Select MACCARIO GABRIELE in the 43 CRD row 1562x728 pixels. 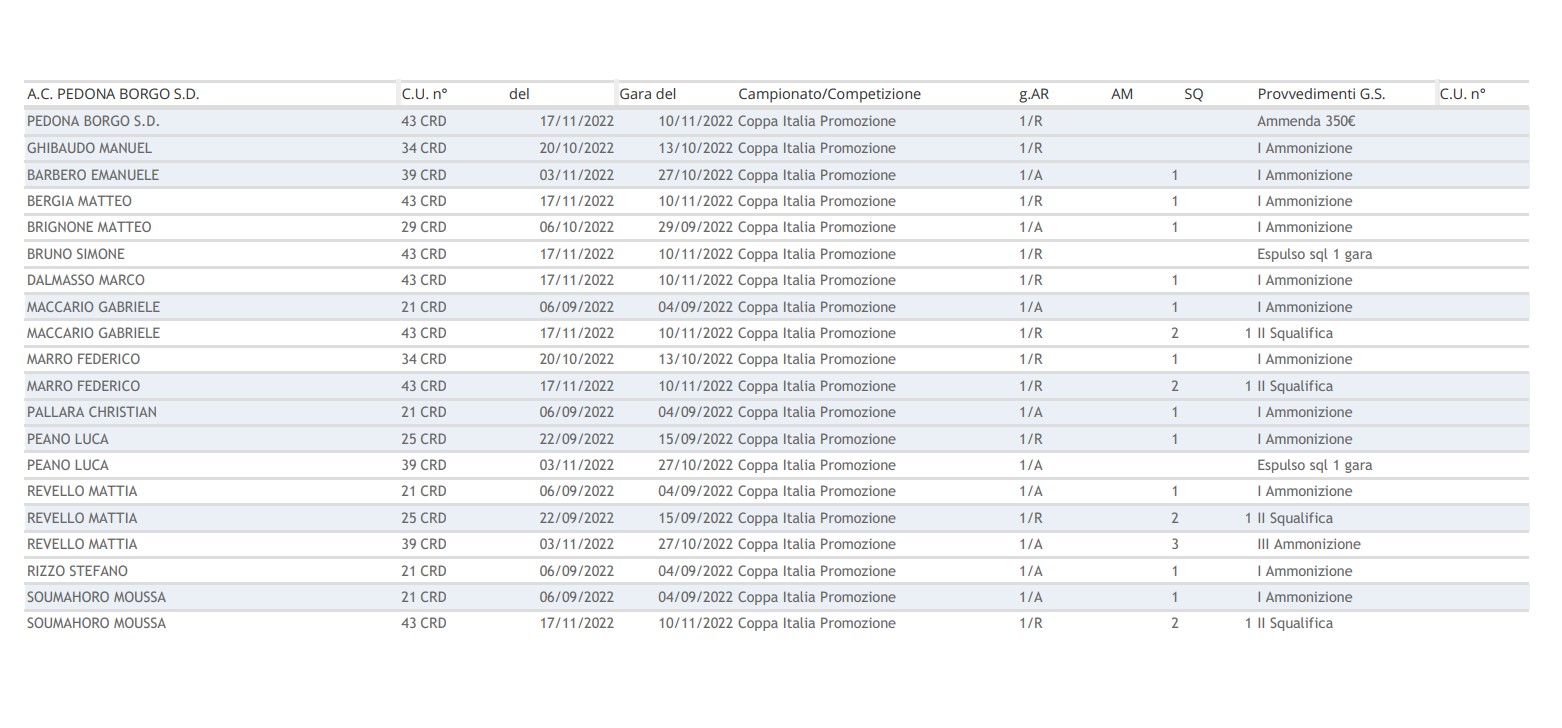pos(93,333)
